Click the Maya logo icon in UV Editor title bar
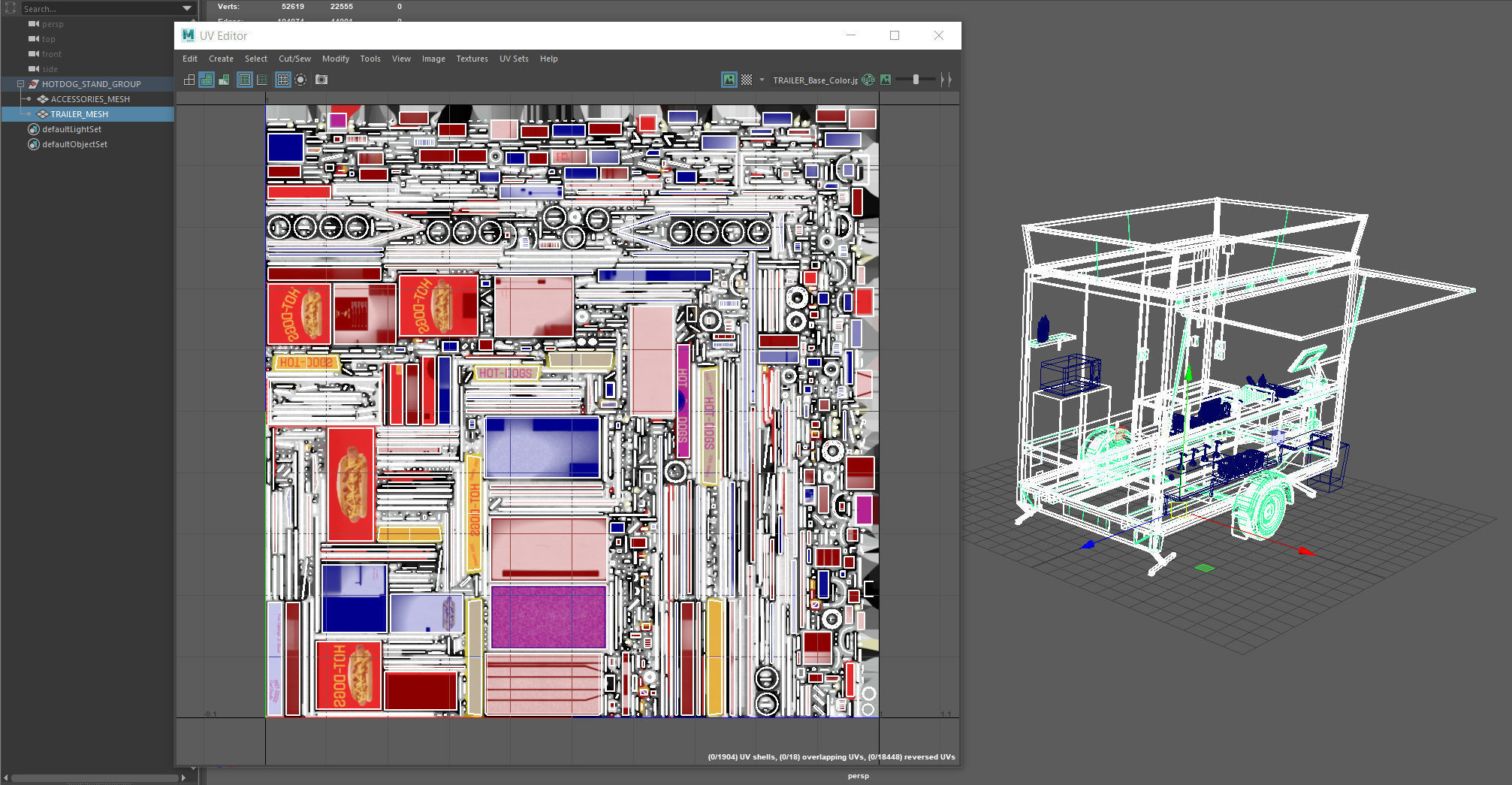This screenshot has height=785, width=1512. [x=188, y=35]
